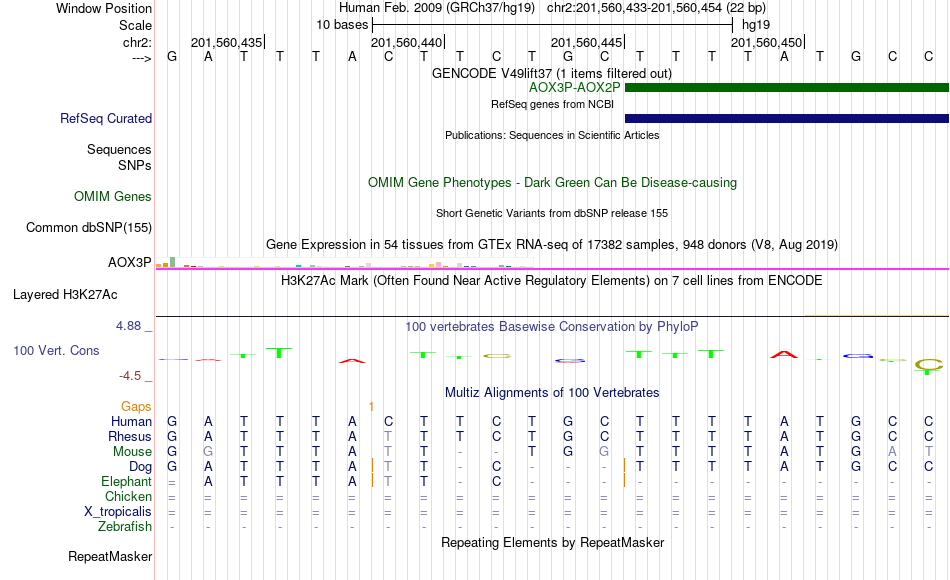This screenshot has height=580, width=950.
Task: Click the tall green T PhyloP conservation logo
Action: pyautogui.click(x=279, y=353)
